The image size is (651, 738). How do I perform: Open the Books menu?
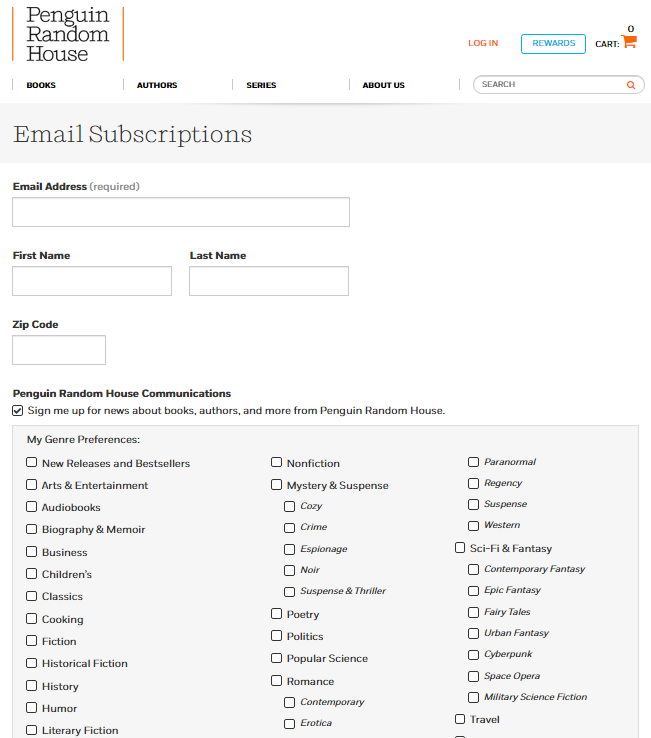click(41, 85)
